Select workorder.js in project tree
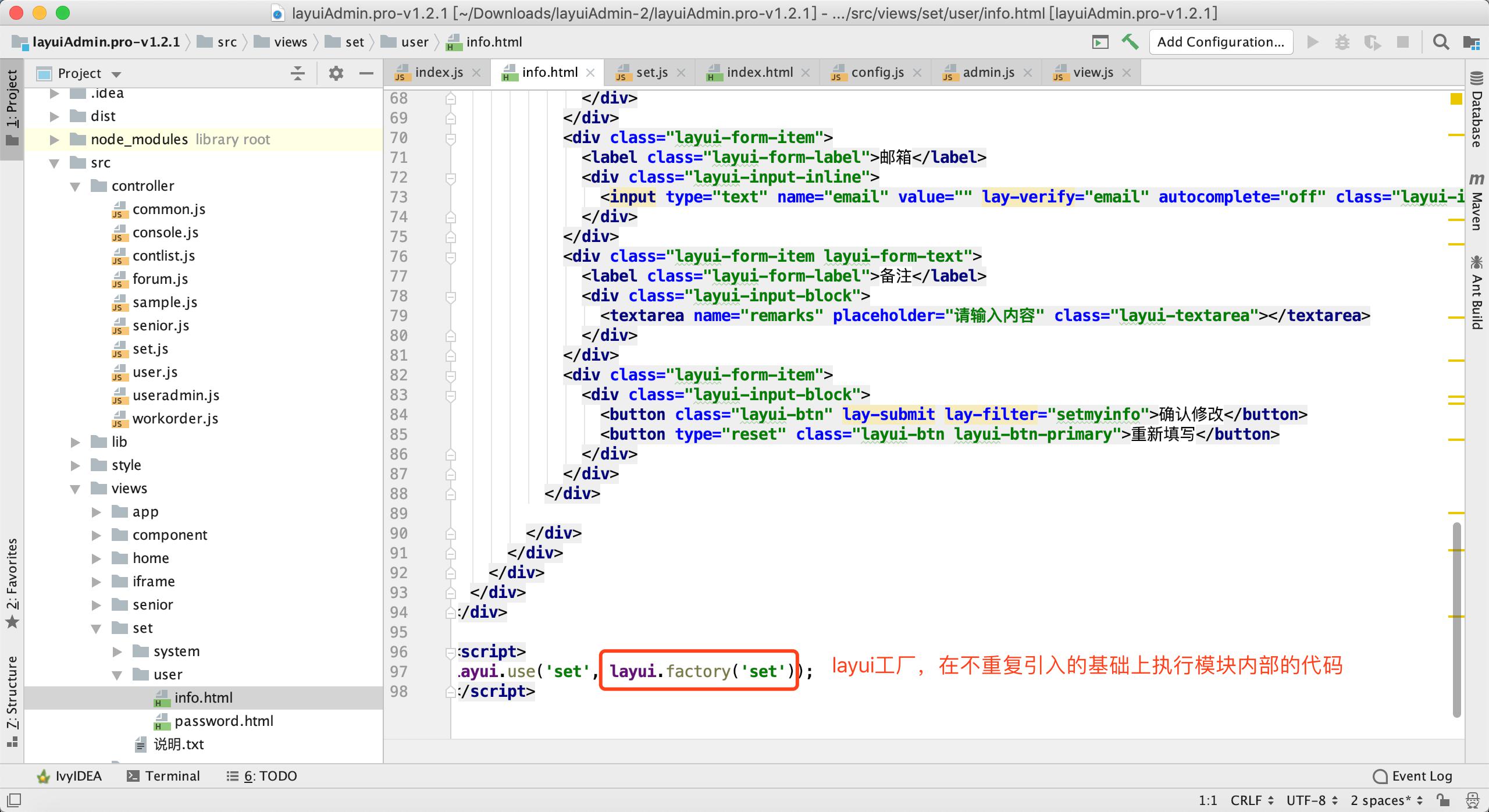This screenshot has height=812, width=1489. 175,419
